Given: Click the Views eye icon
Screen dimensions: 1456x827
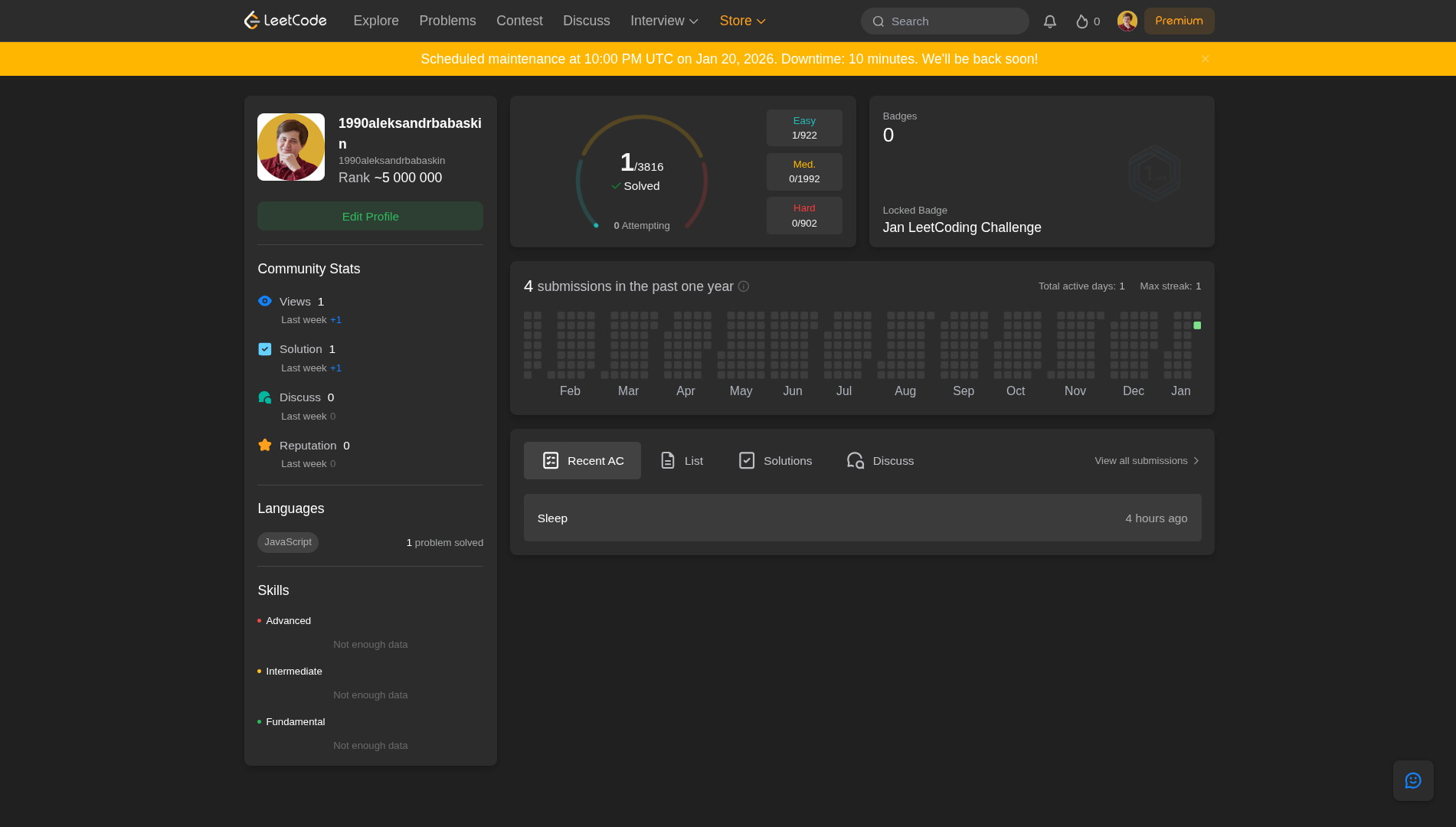Looking at the screenshot, I should pyautogui.click(x=265, y=301).
